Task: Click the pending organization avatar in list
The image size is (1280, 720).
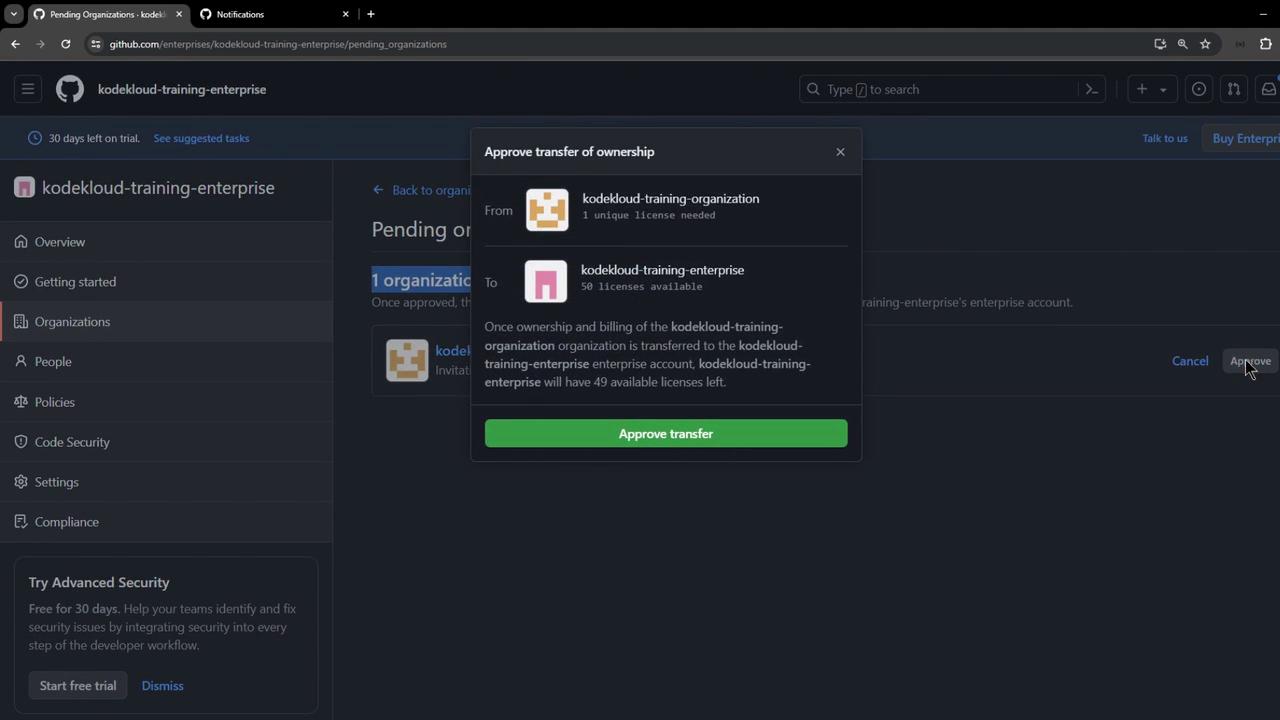Action: click(407, 360)
